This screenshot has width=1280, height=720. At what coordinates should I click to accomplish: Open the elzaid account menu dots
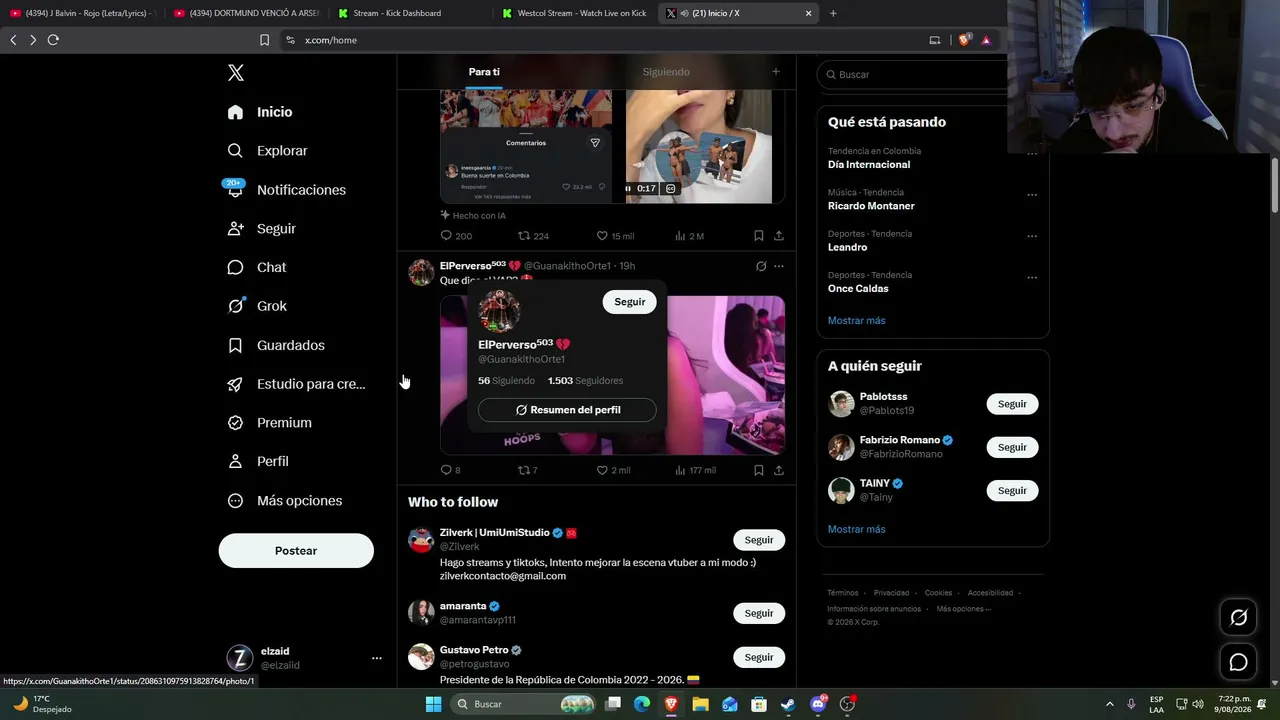(377, 658)
